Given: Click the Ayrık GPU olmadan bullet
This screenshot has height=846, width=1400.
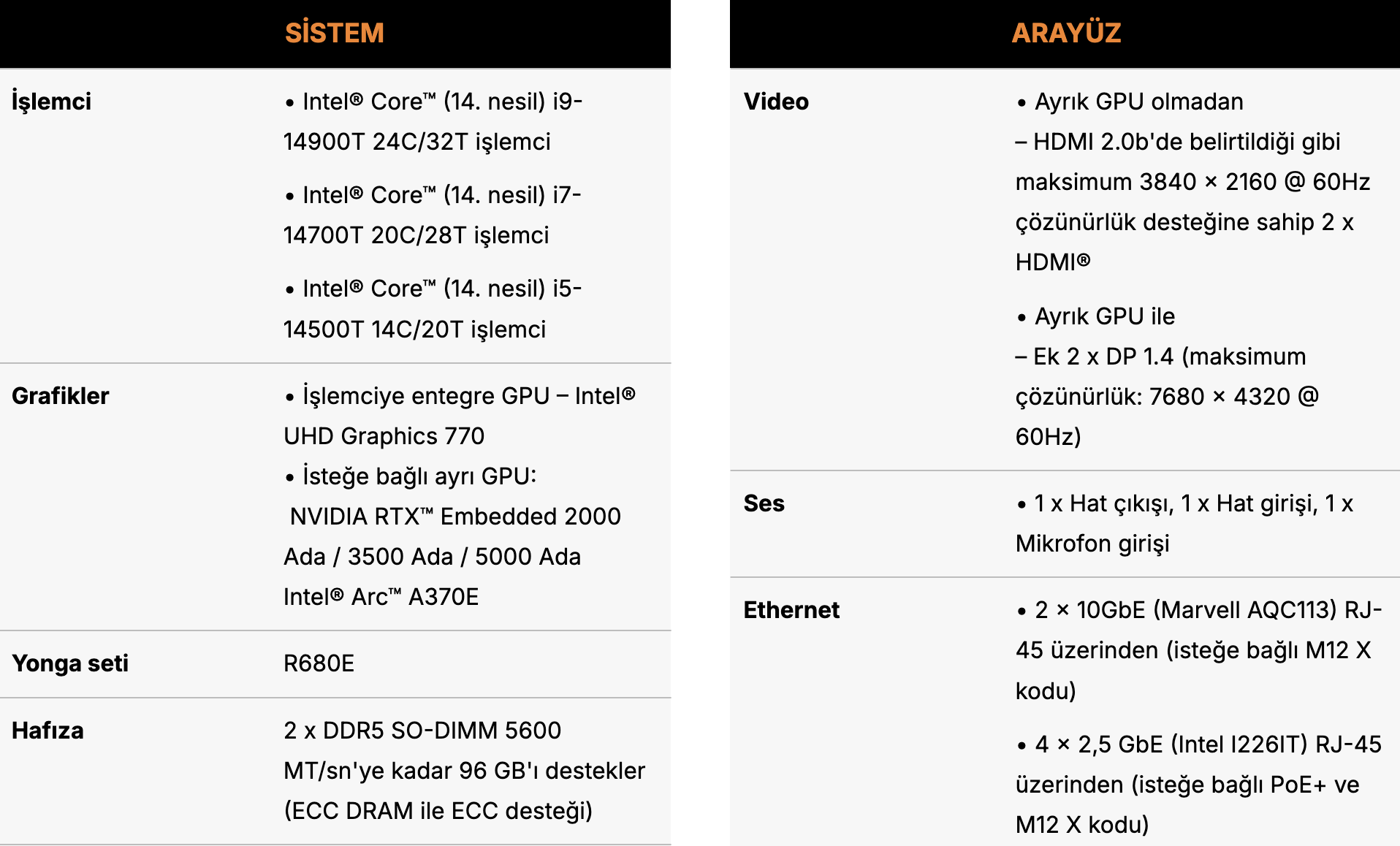Looking at the screenshot, I should coord(1130,102).
